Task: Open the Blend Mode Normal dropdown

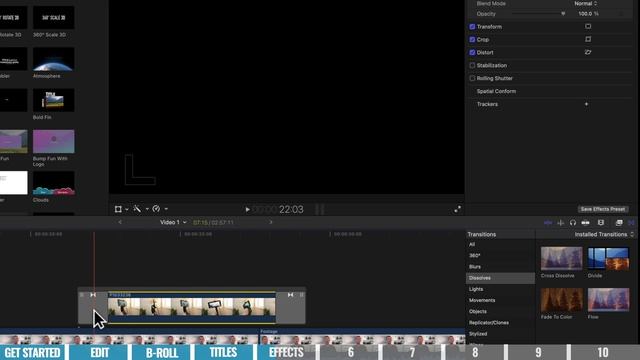Action: [x=585, y=3]
